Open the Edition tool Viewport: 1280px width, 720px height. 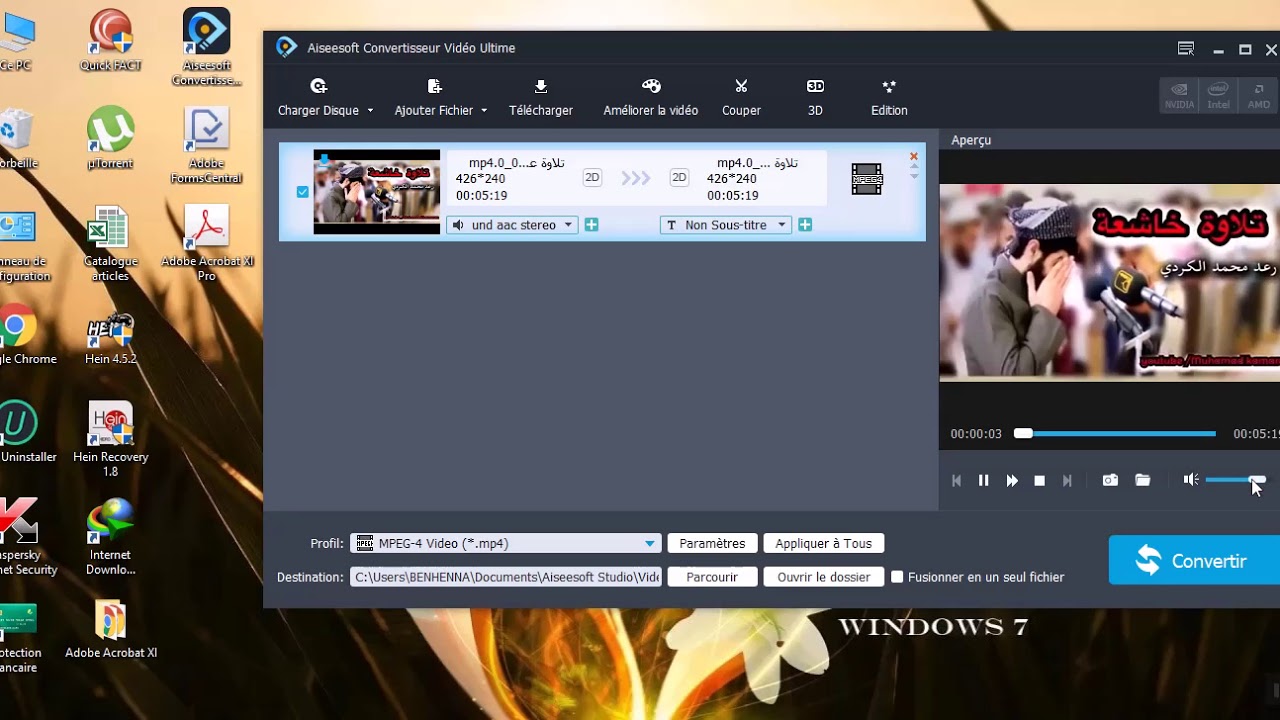889,98
